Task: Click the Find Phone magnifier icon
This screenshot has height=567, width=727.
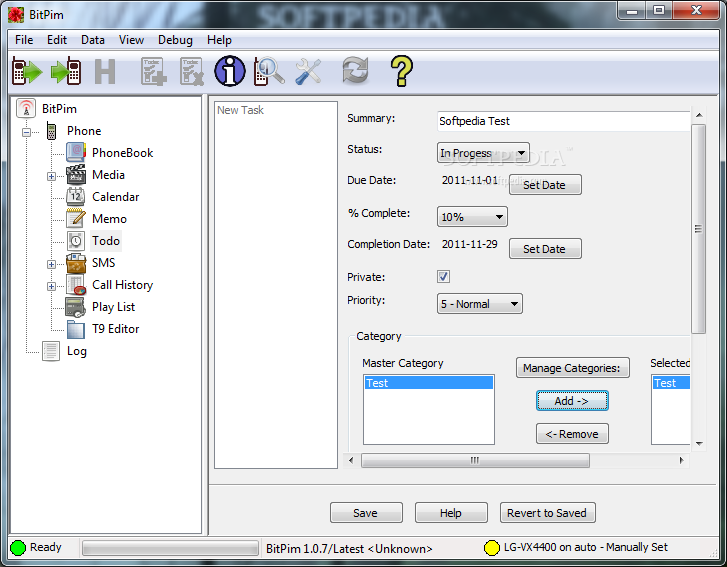Action: point(269,71)
